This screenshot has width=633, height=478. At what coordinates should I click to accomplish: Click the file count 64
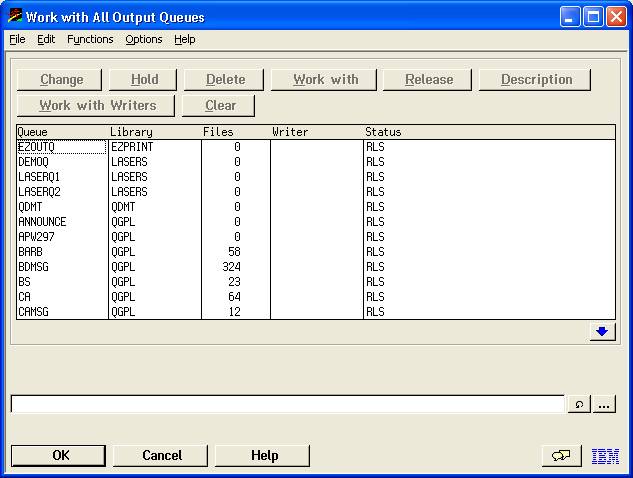coord(234,296)
